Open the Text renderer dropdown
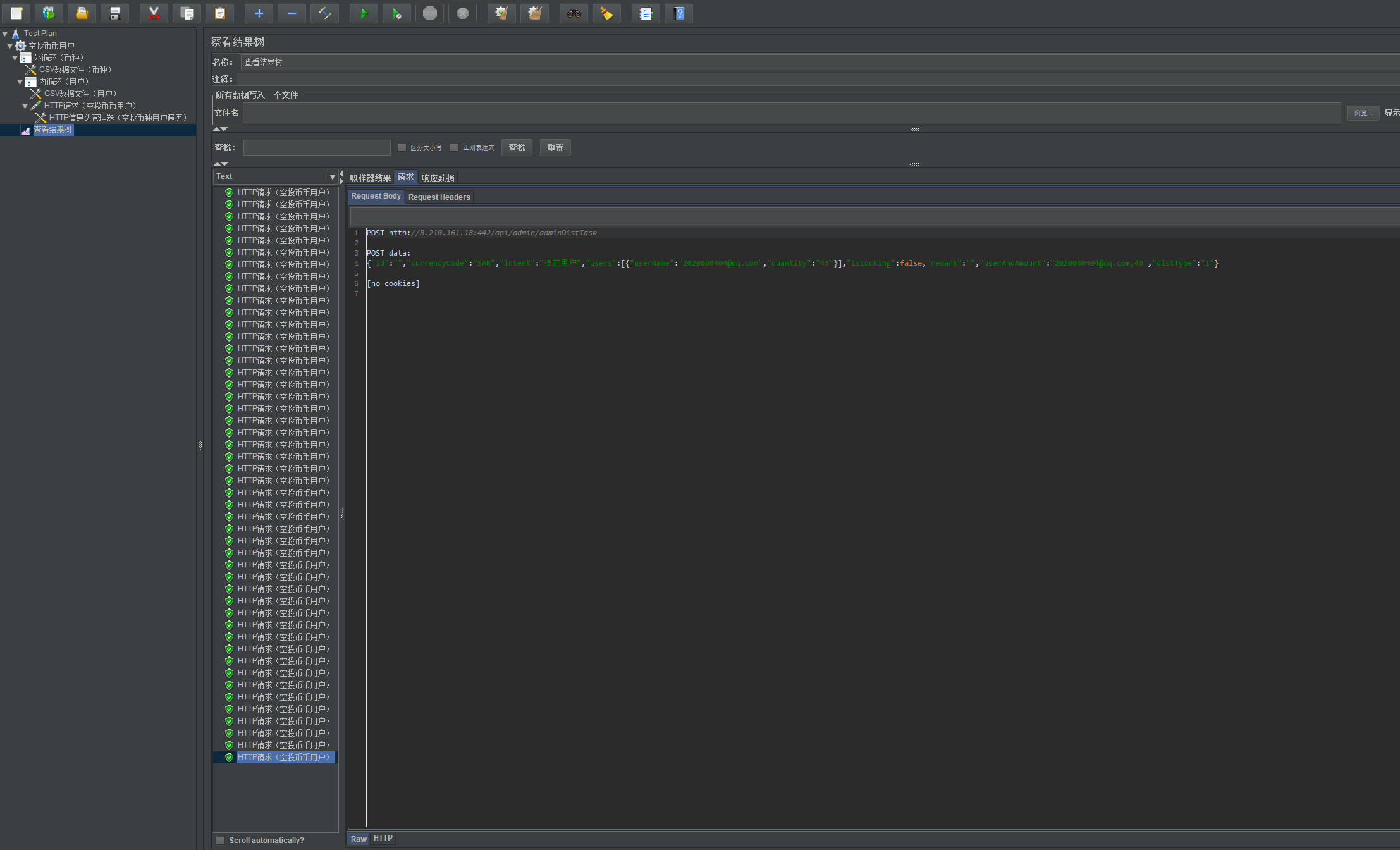This screenshot has height=850, width=1400. (332, 177)
